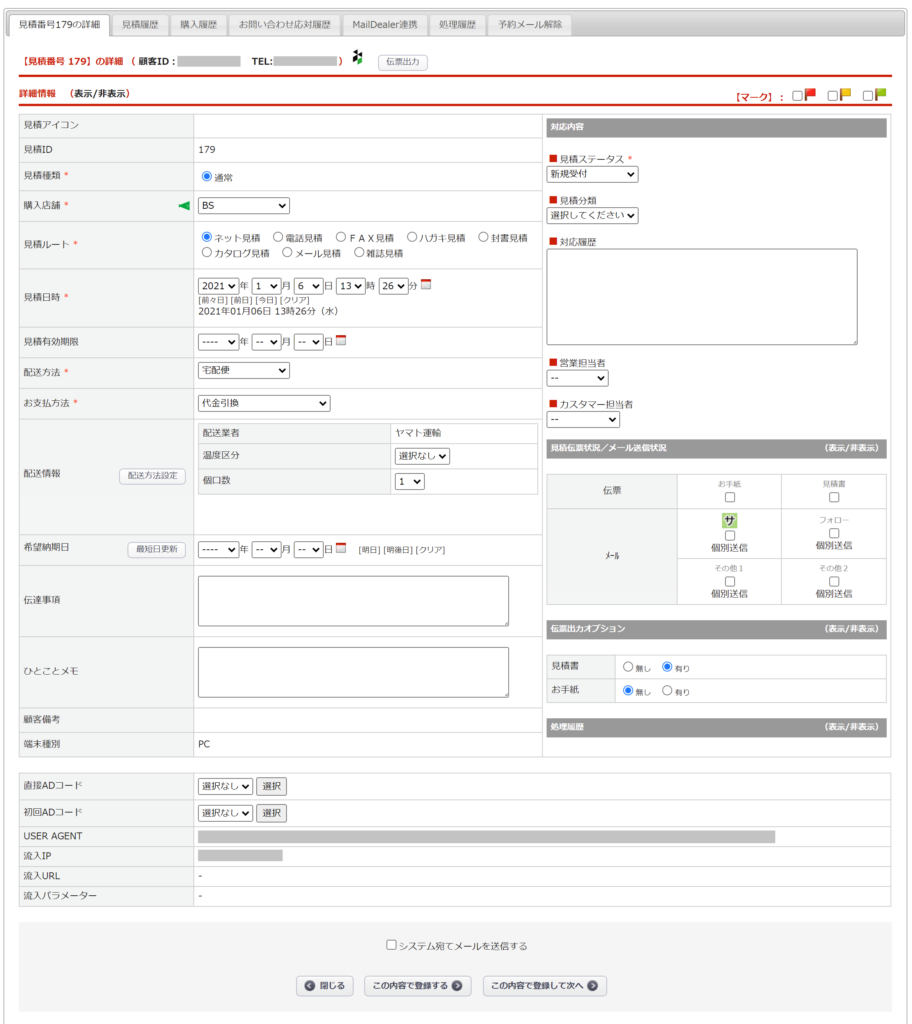Click the black-green icon next to TEL
912x1024 pixels.
[x=357, y=58]
